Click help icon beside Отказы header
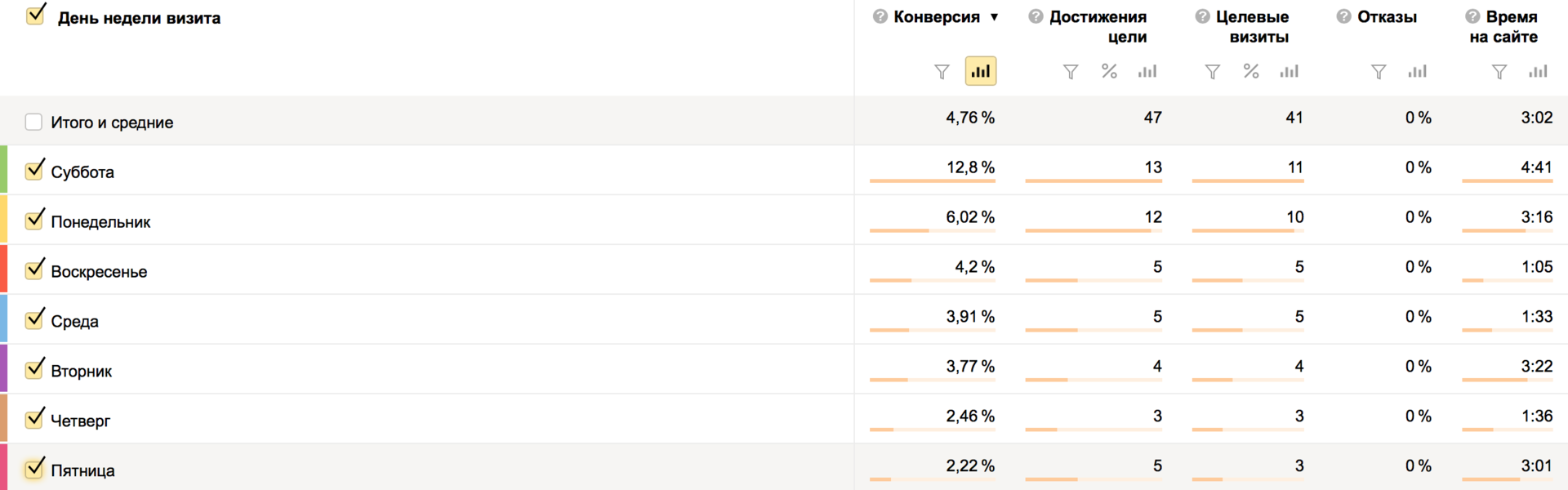This screenshot has height=490, width=1568. [x=1343, y=17]
